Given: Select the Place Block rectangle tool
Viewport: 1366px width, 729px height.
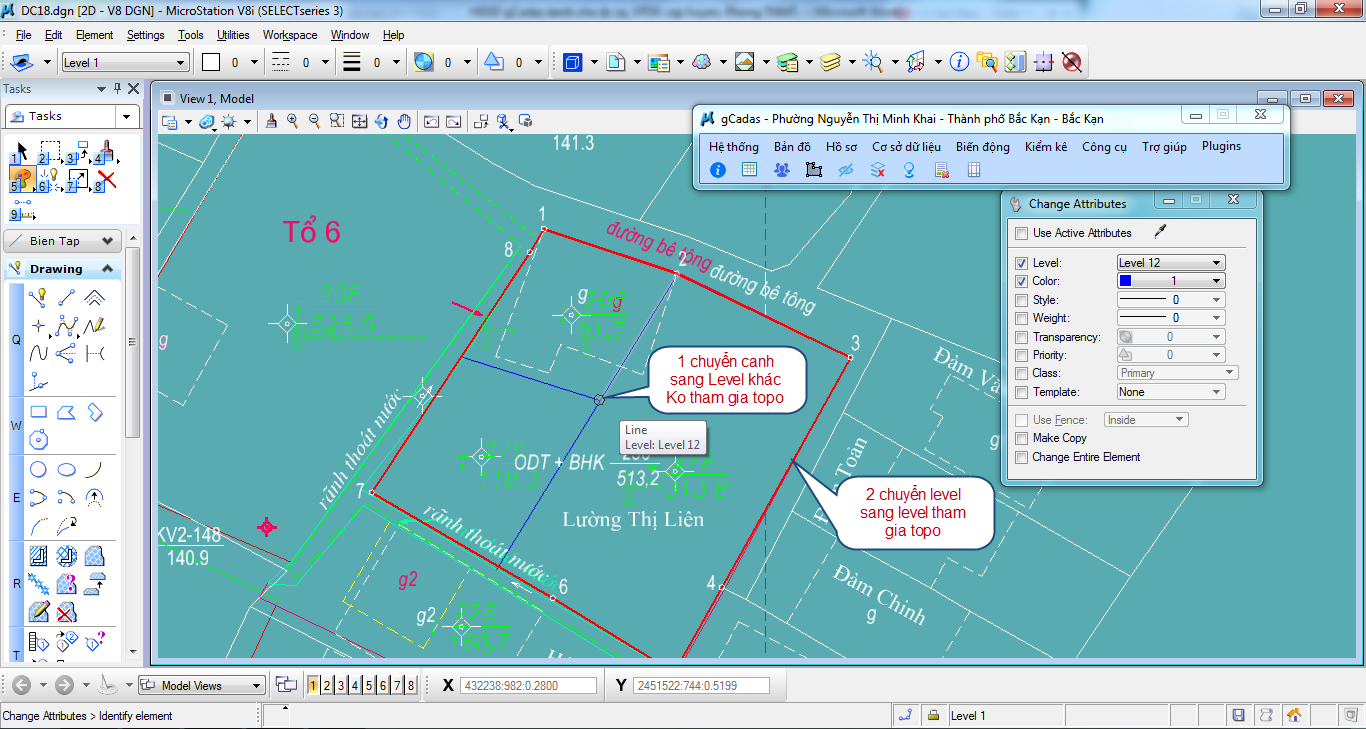Looking at the screenshot, I should tap(39, 412).
